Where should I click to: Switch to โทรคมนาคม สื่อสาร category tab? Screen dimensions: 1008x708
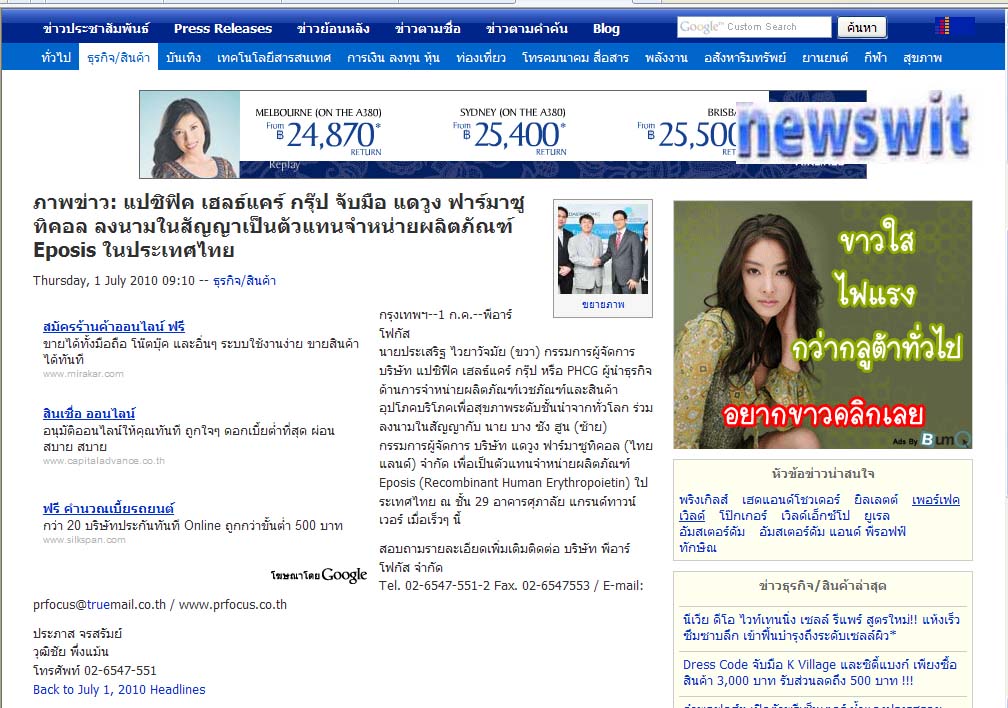[x=575, y=58]
